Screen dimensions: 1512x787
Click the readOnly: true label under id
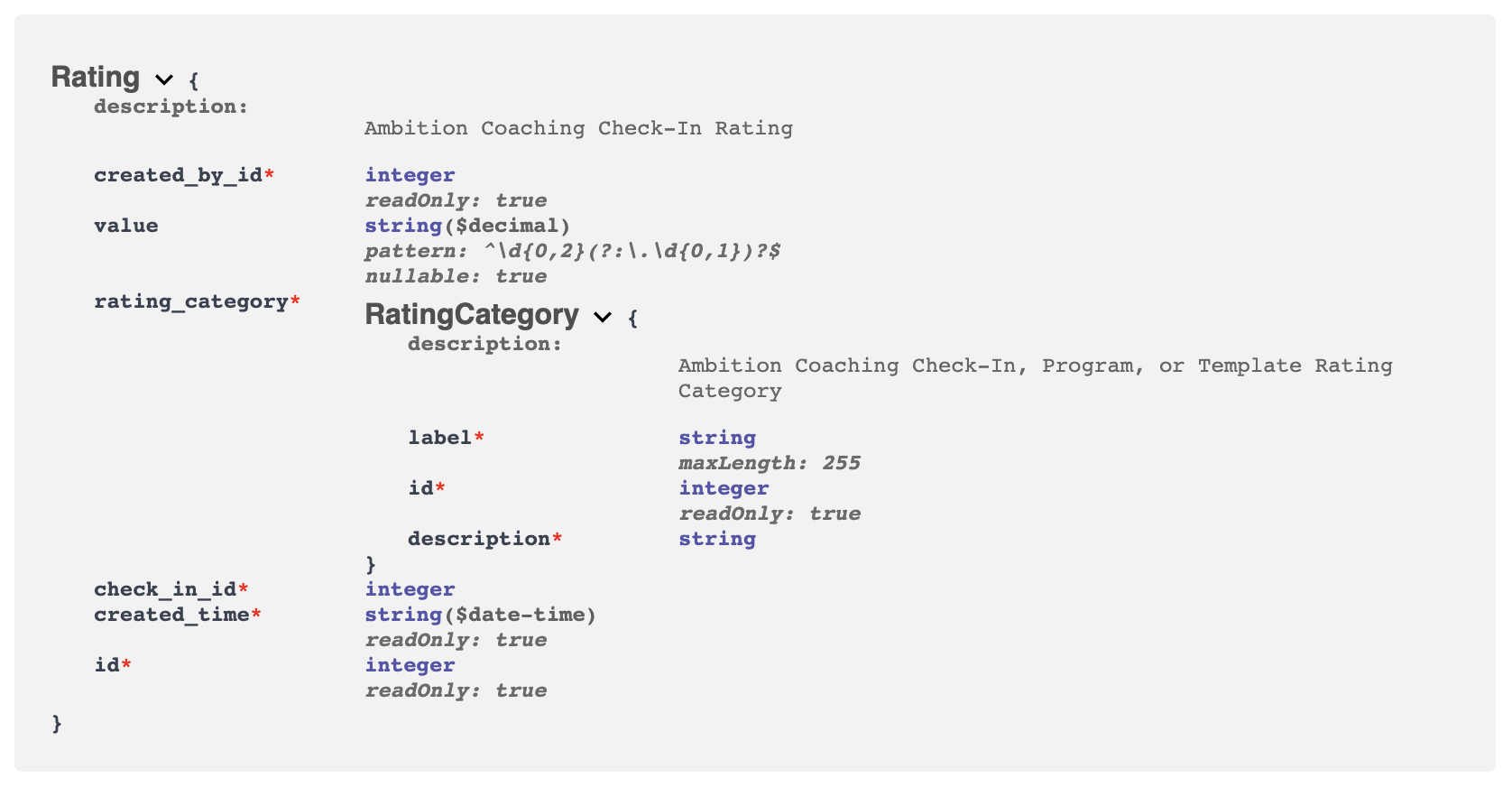point(456,690)
